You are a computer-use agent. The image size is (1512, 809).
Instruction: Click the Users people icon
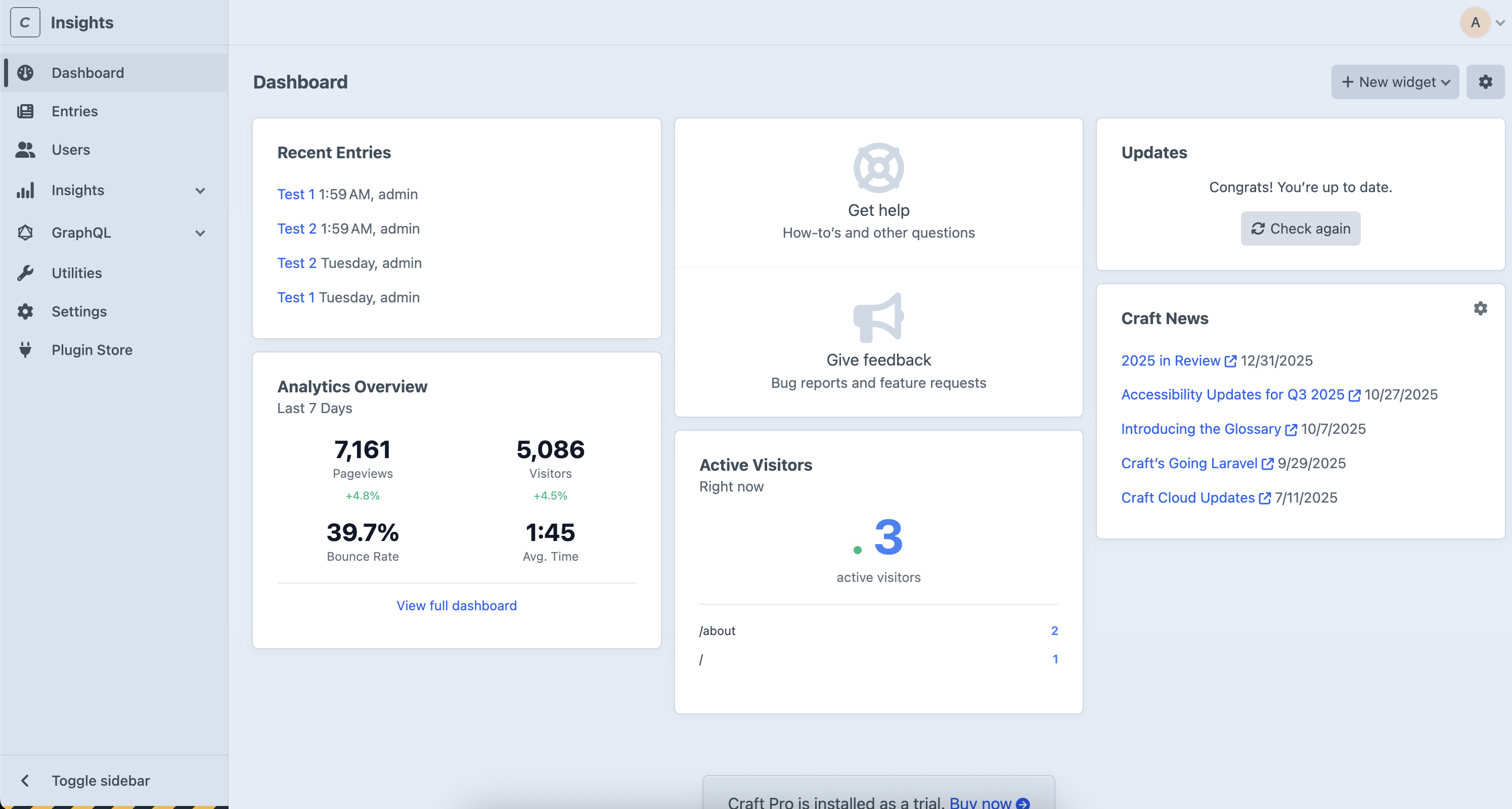[26, 150]
